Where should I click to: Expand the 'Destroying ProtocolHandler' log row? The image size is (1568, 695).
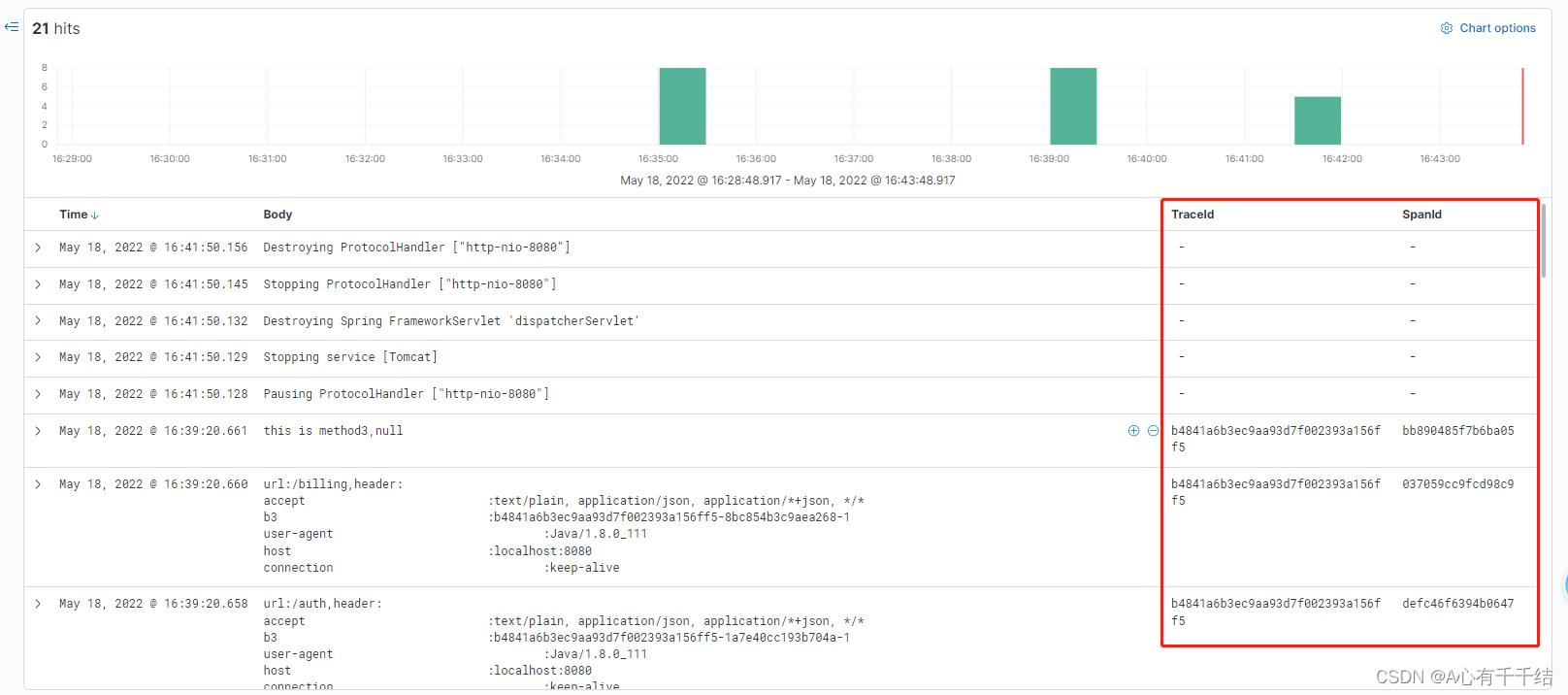(x=38, y=248)
